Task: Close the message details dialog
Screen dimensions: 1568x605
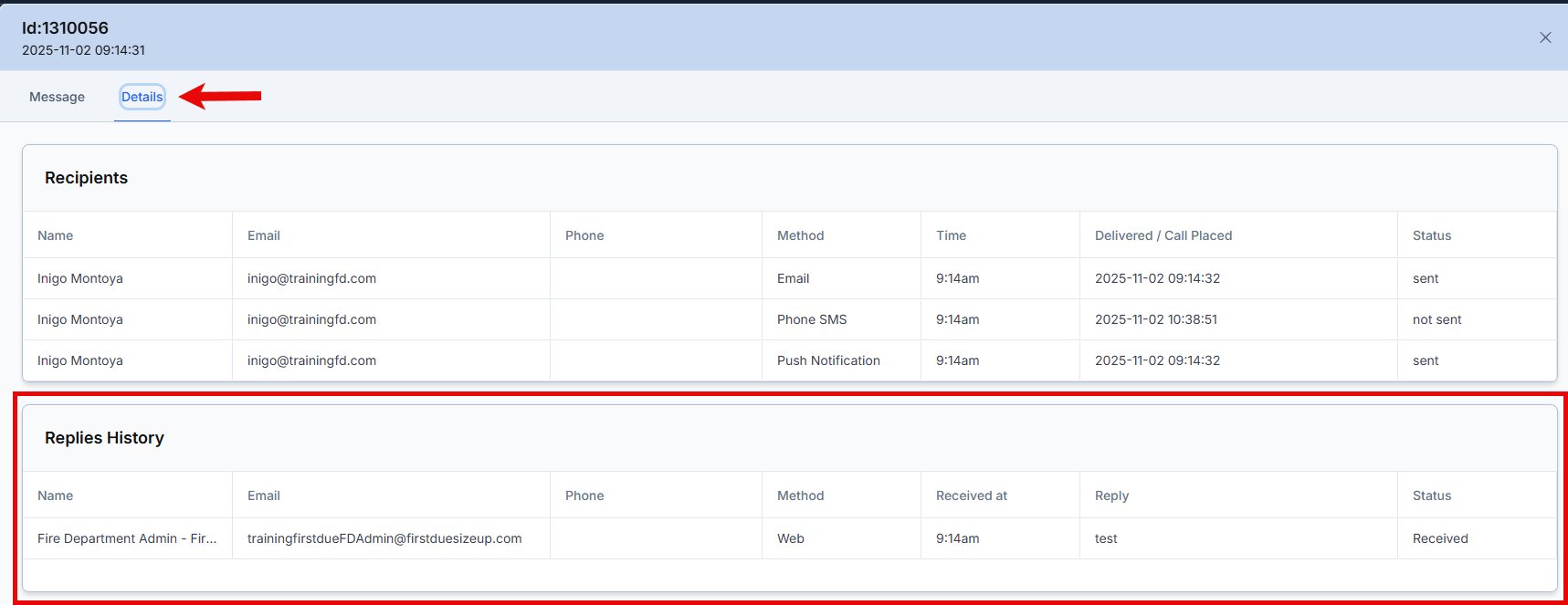Action: click(x=1545, y=37)
